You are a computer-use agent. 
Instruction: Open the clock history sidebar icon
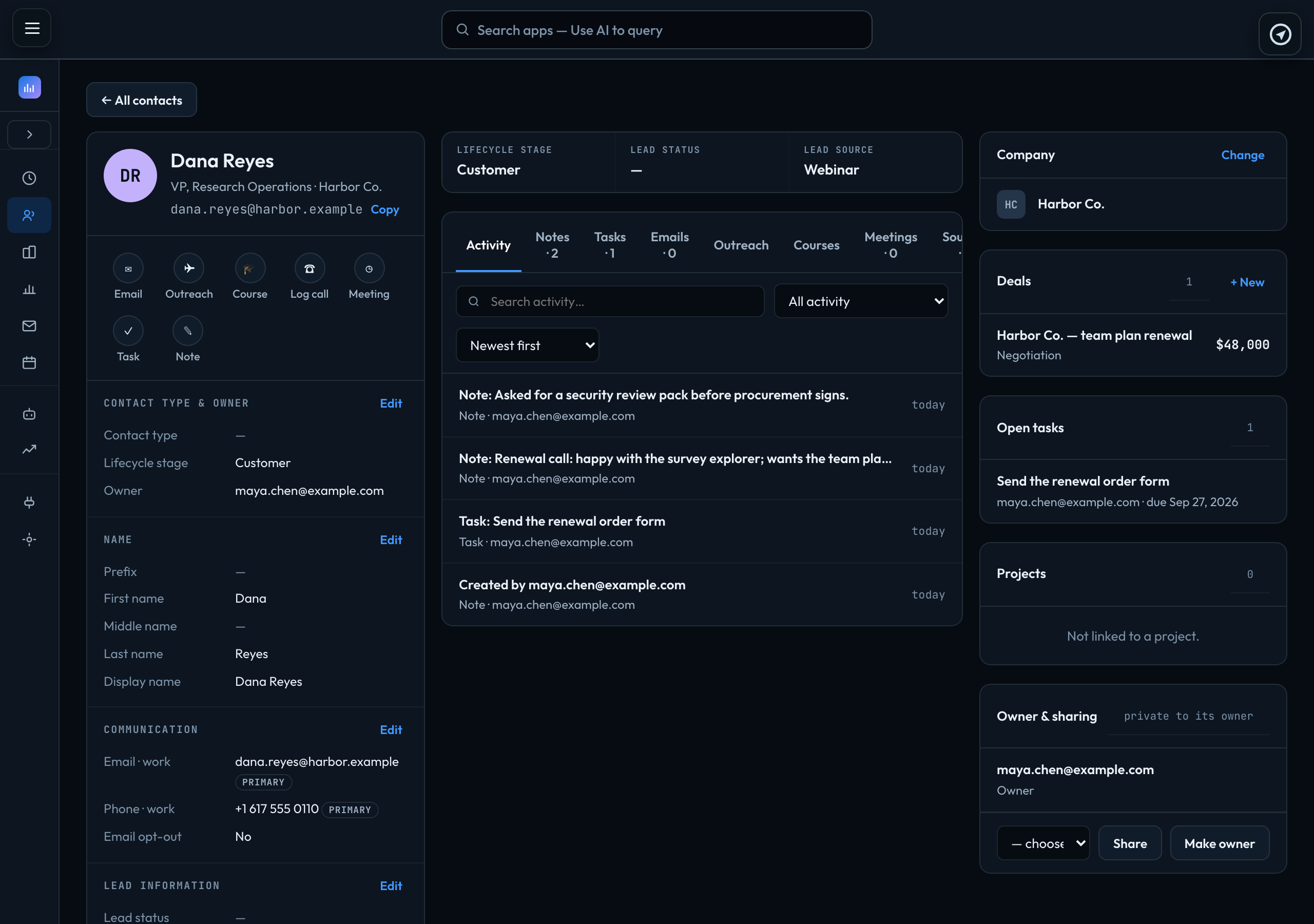(29, 178)
